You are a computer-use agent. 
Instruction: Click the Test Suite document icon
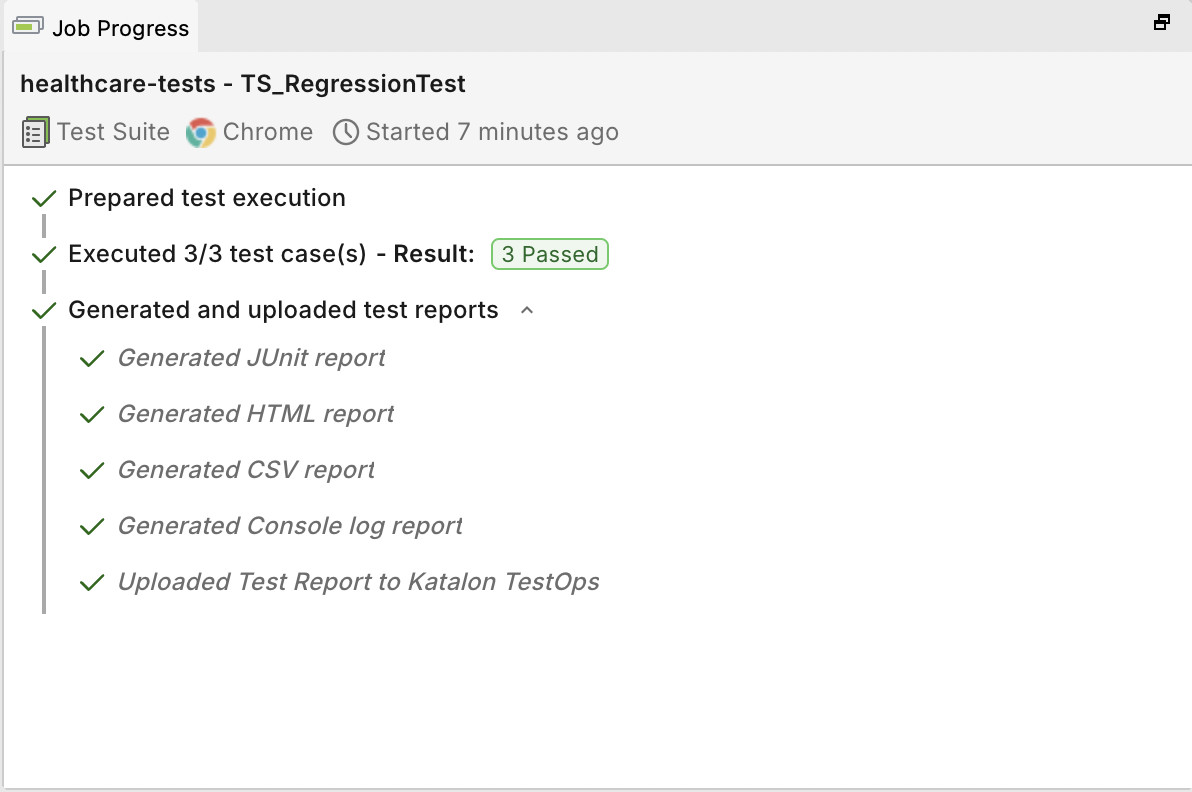click(35, 132)
